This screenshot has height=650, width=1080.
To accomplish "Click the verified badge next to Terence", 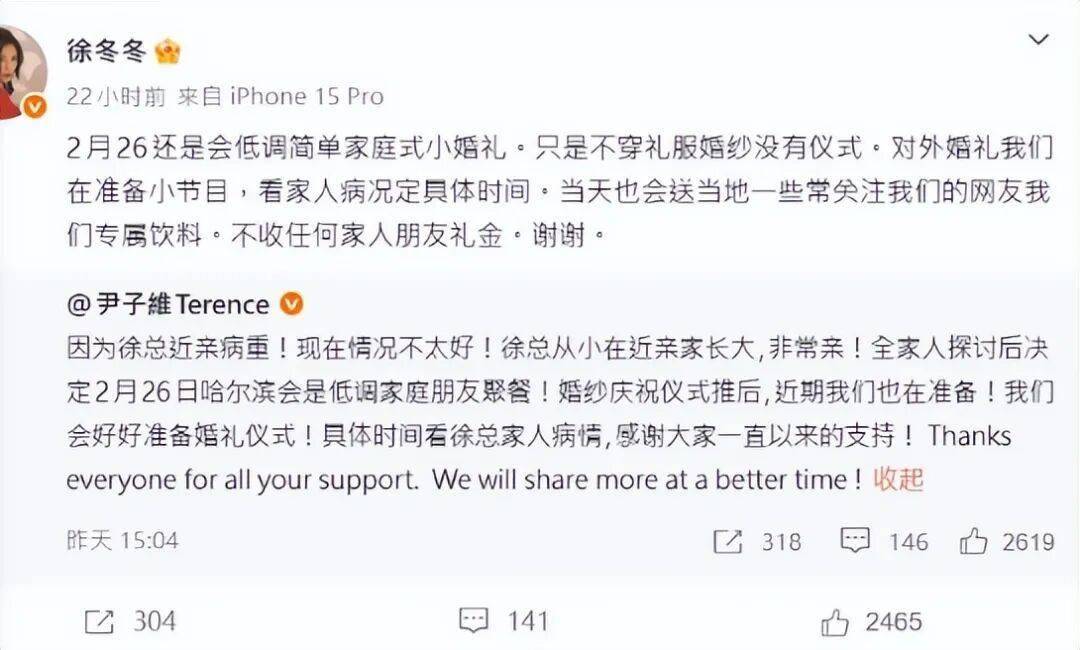I will (x=292, y=303).
